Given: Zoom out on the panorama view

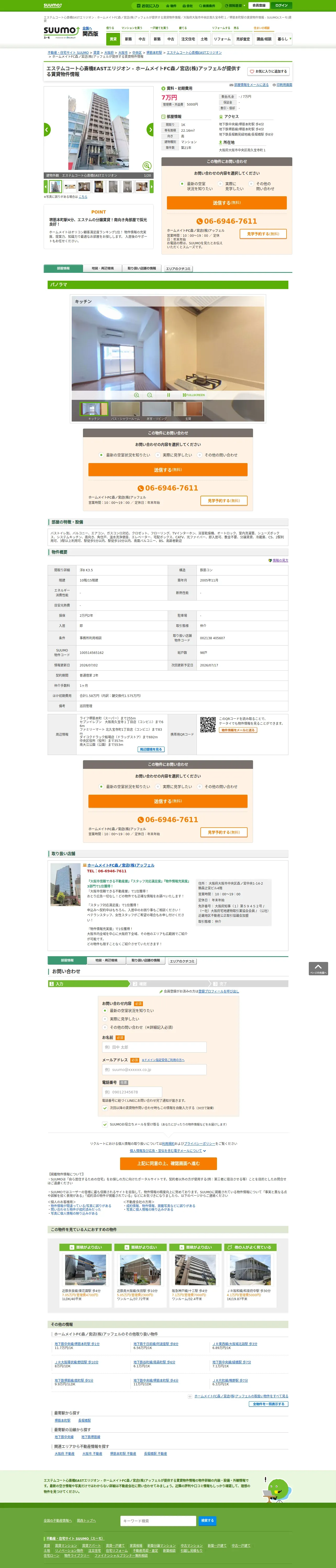Looking at the screenshot, I should click(149, 395).
